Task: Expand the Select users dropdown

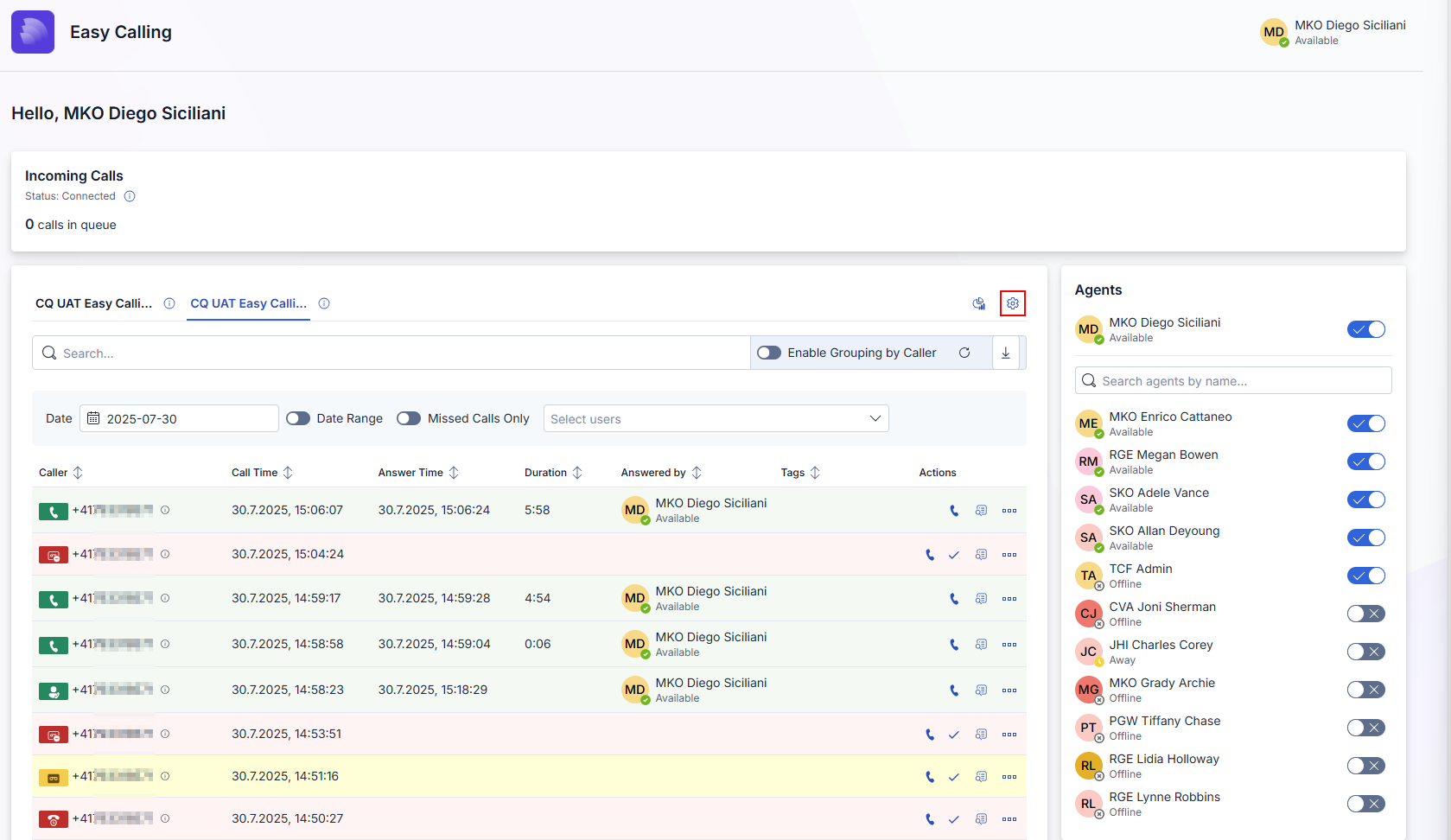Action: (716, 418)
